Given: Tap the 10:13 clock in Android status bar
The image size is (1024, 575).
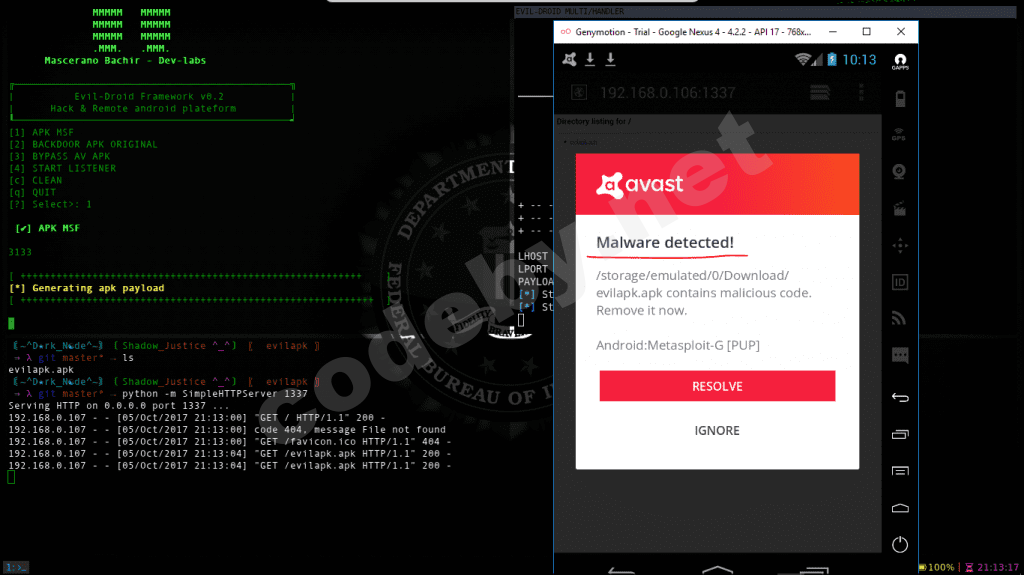Looking at the screenshot, I should (859, 59).
